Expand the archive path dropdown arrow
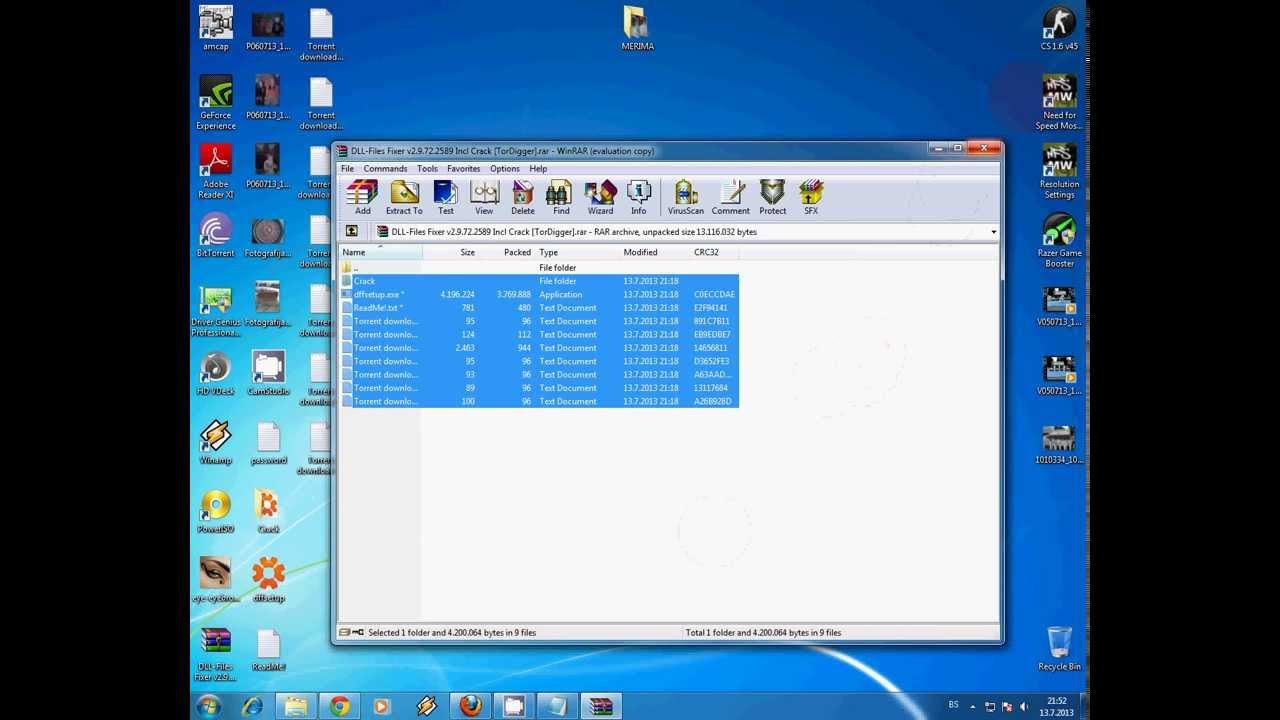The image size is (1280, 720). (993, 232)
